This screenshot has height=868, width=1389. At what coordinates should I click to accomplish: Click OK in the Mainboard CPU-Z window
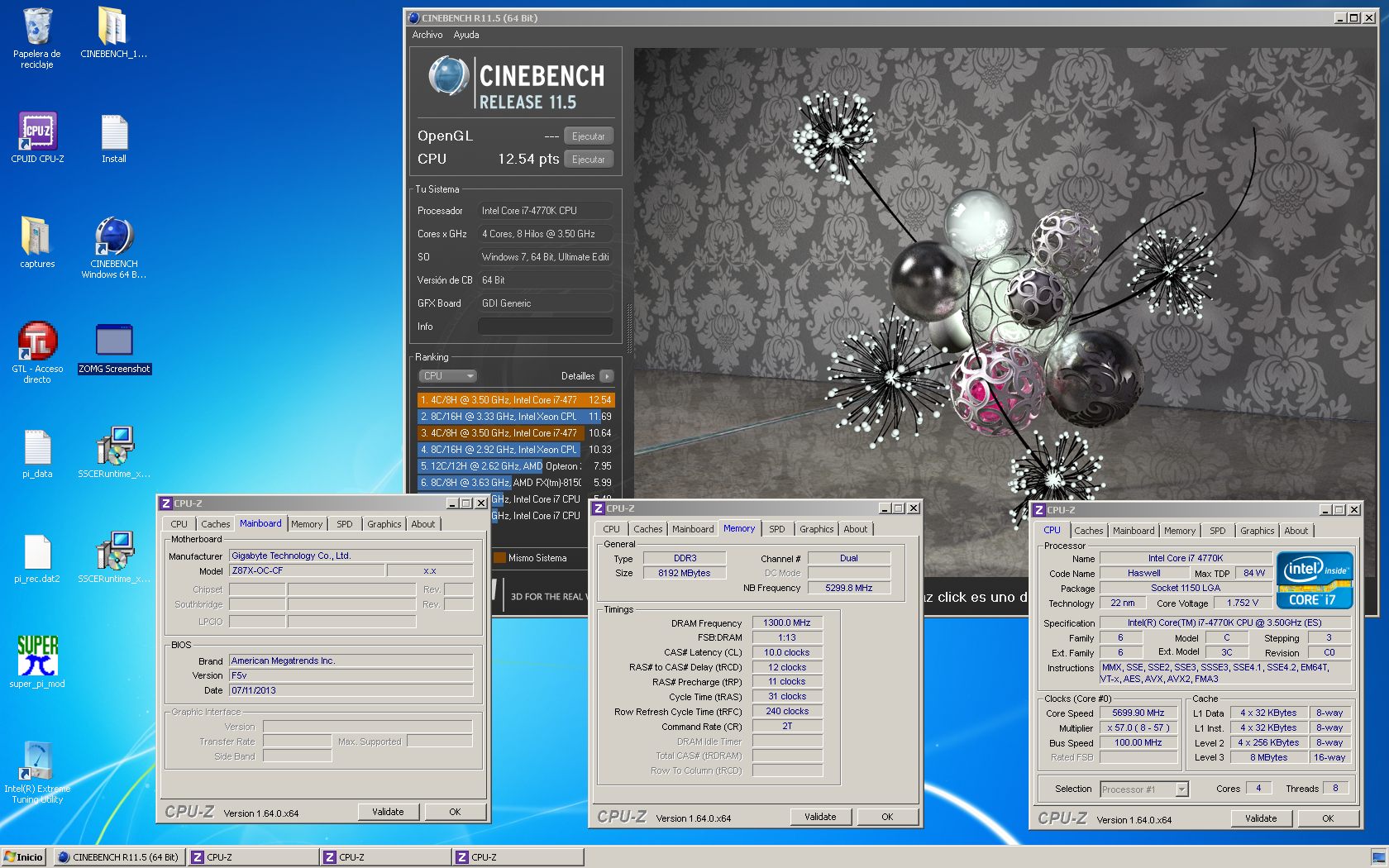click(455, 812)
